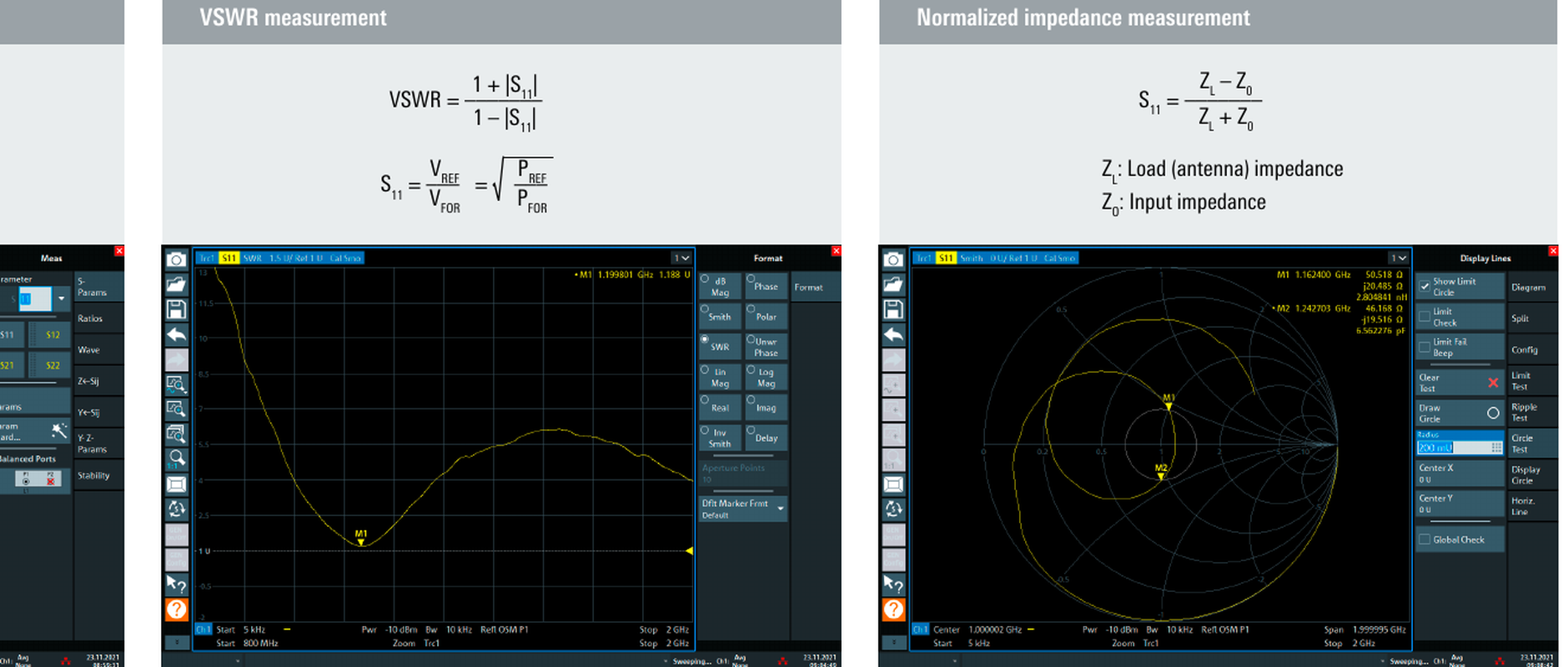
Task: Click the S12 parameter button
Action: click(x=51, y=335)
